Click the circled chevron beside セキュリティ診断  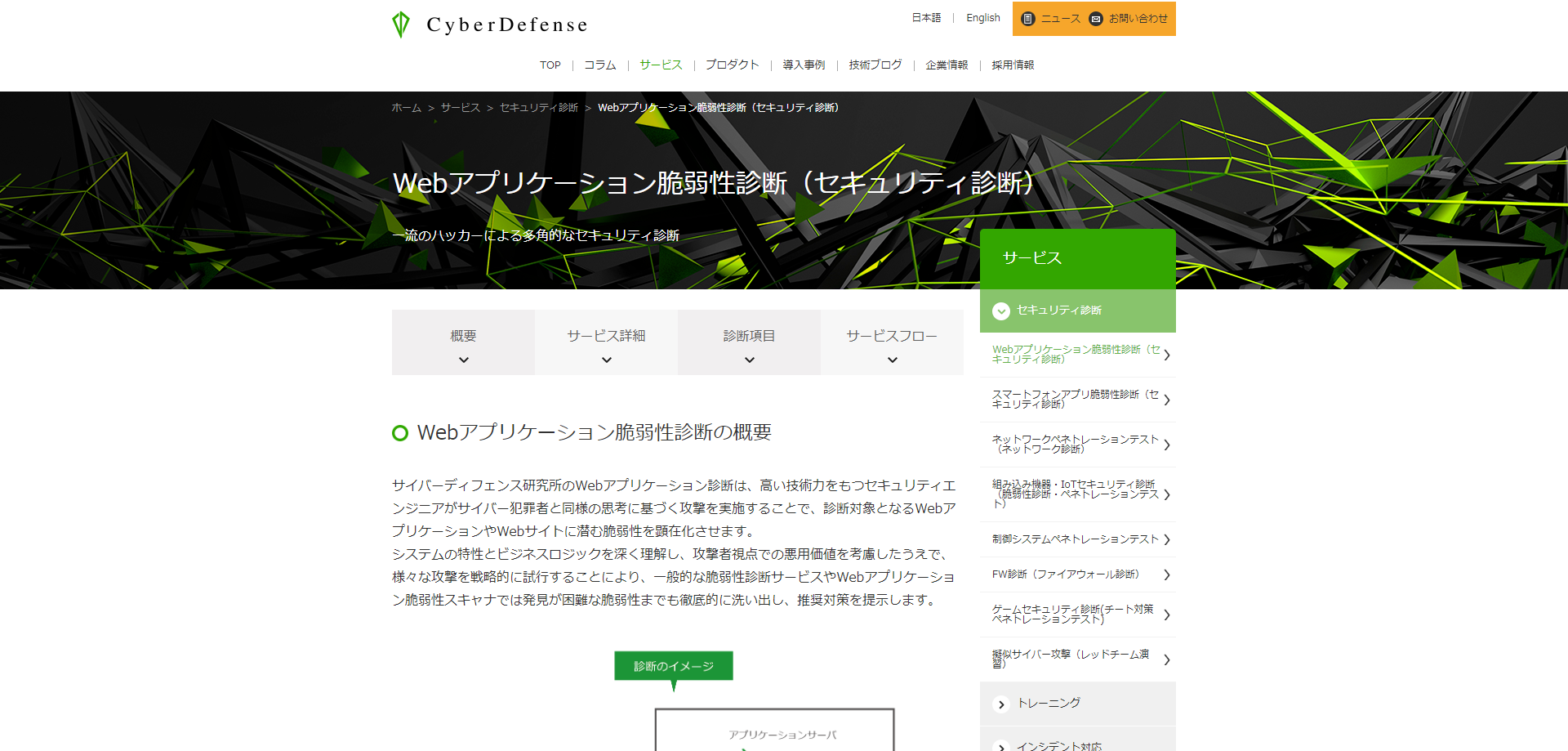(x=1001, y=311)
